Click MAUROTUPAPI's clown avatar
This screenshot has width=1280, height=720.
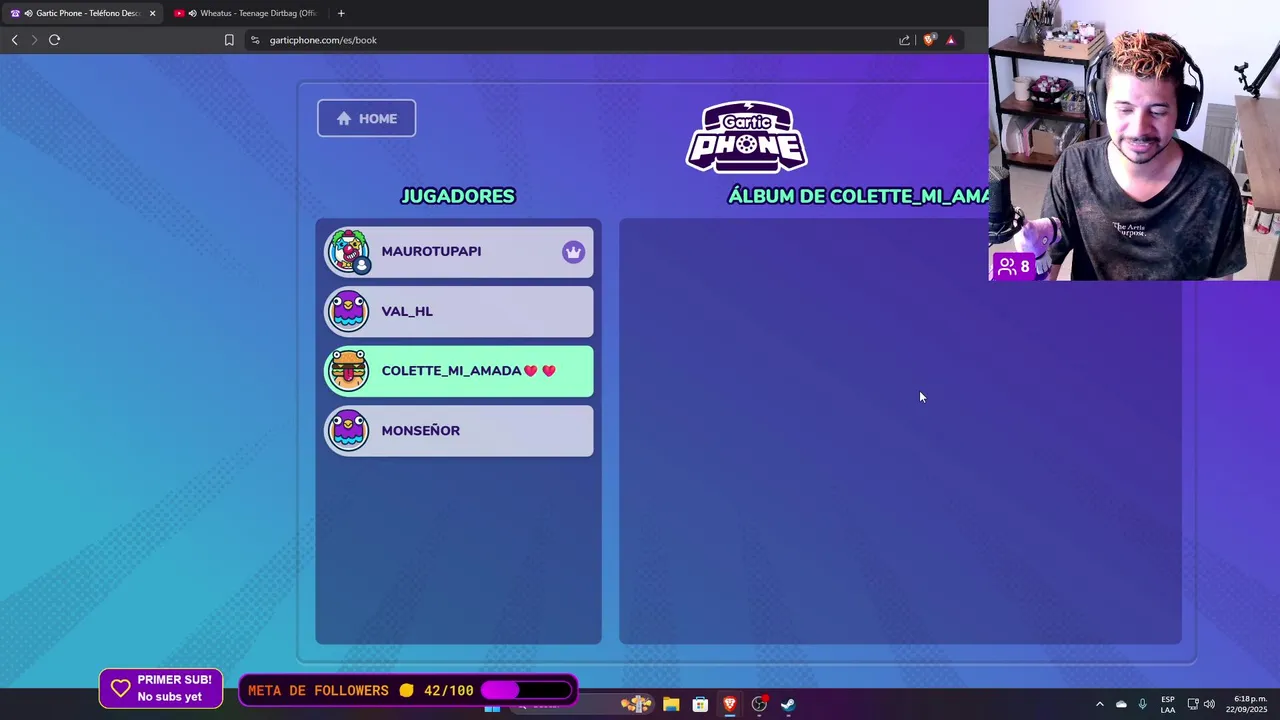(348, 251)
